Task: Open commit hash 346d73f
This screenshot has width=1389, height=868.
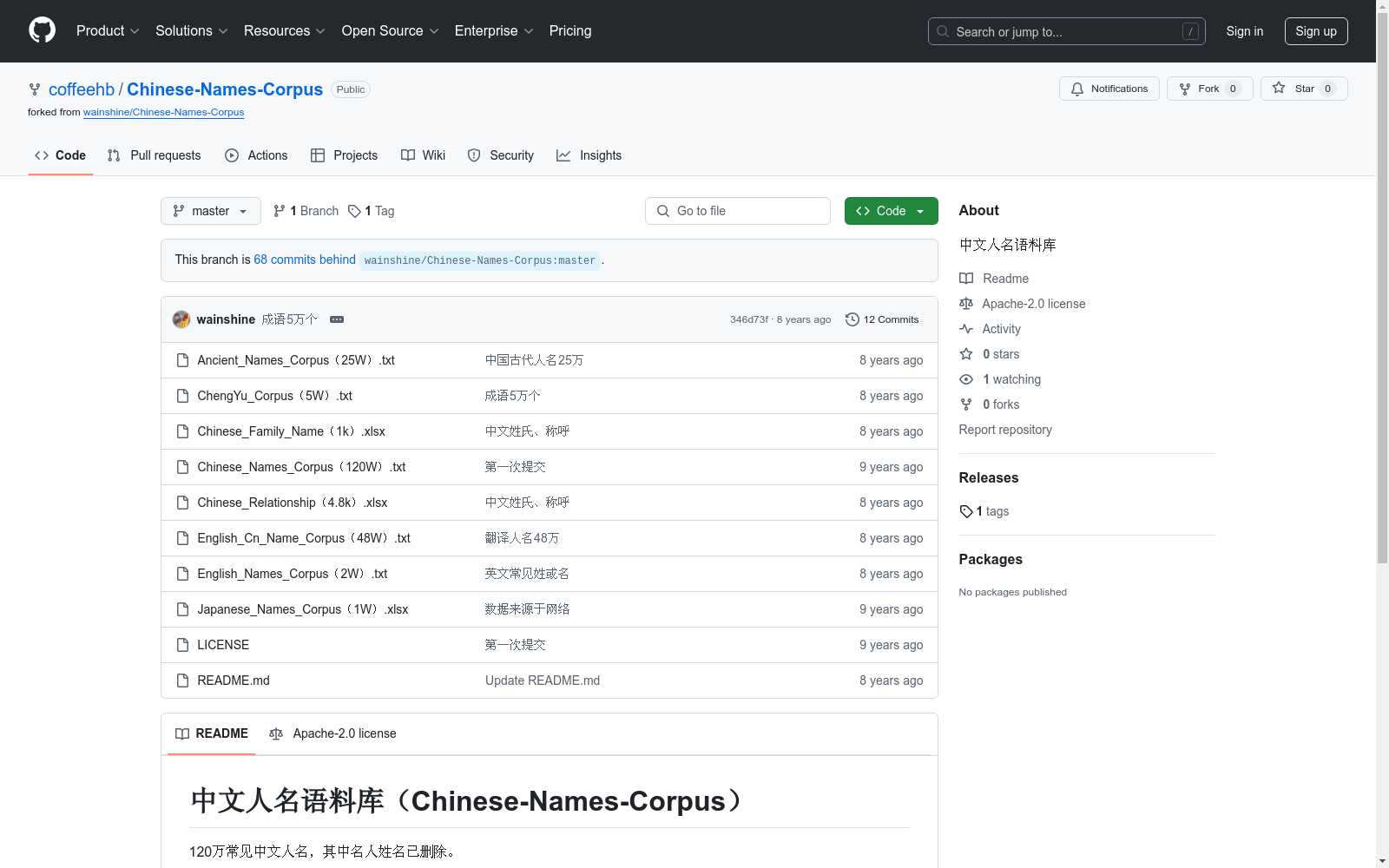Action: coord(749,319)
